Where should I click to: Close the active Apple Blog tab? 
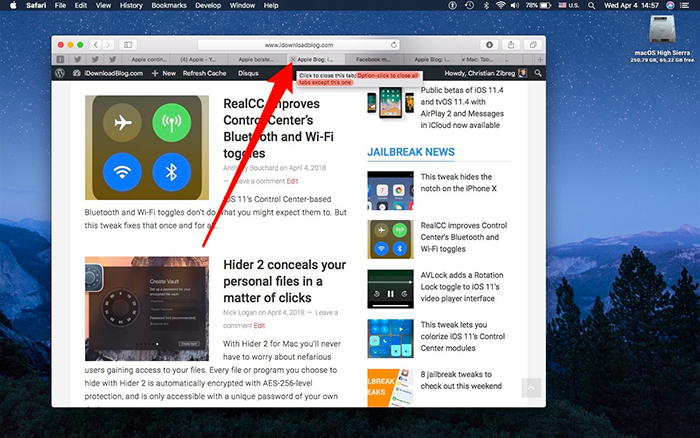(x=293, y=59)
